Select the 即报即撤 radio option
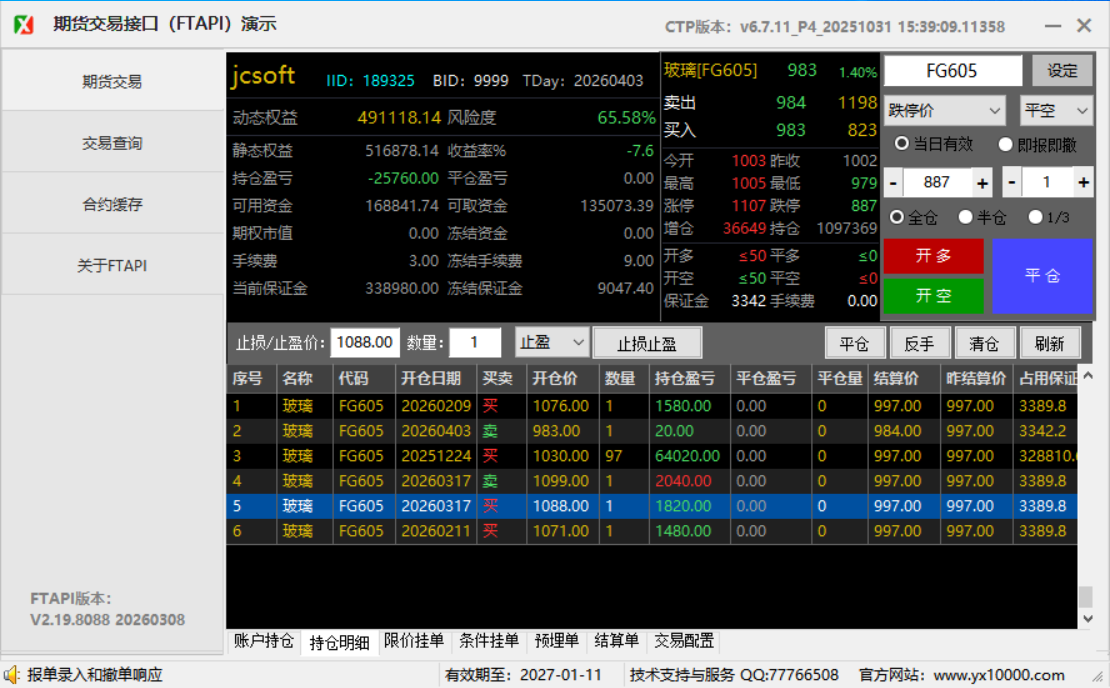Screen dimensions: 1110x688 (x=1006, y=144)
